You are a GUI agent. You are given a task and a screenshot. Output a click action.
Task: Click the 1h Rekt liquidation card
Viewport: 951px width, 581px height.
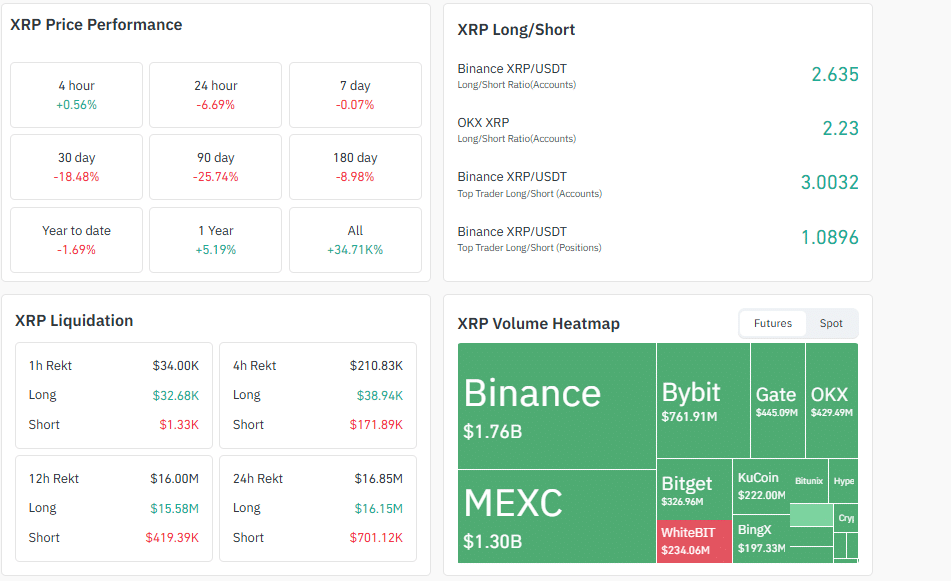113,394
